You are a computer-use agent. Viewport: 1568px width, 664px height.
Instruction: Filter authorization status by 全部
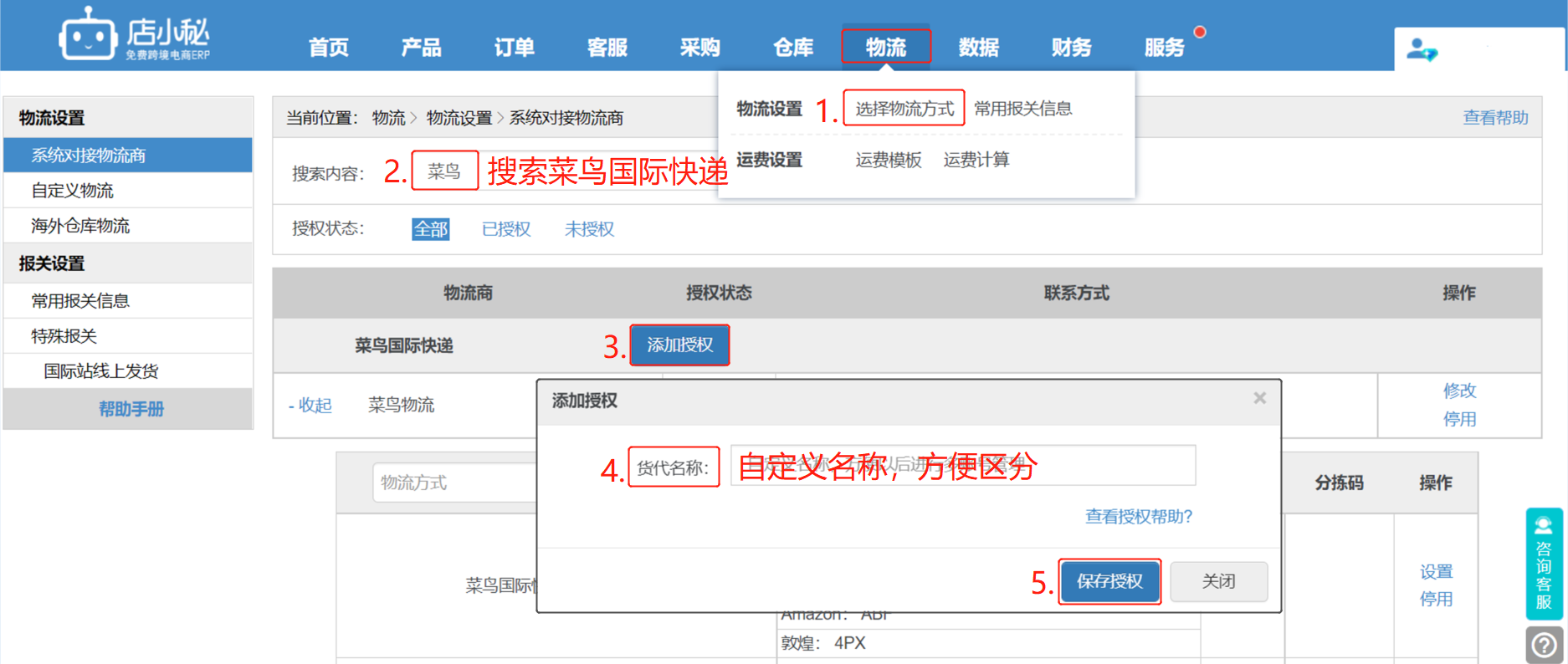pyautogui.click(x=431, y=229)
